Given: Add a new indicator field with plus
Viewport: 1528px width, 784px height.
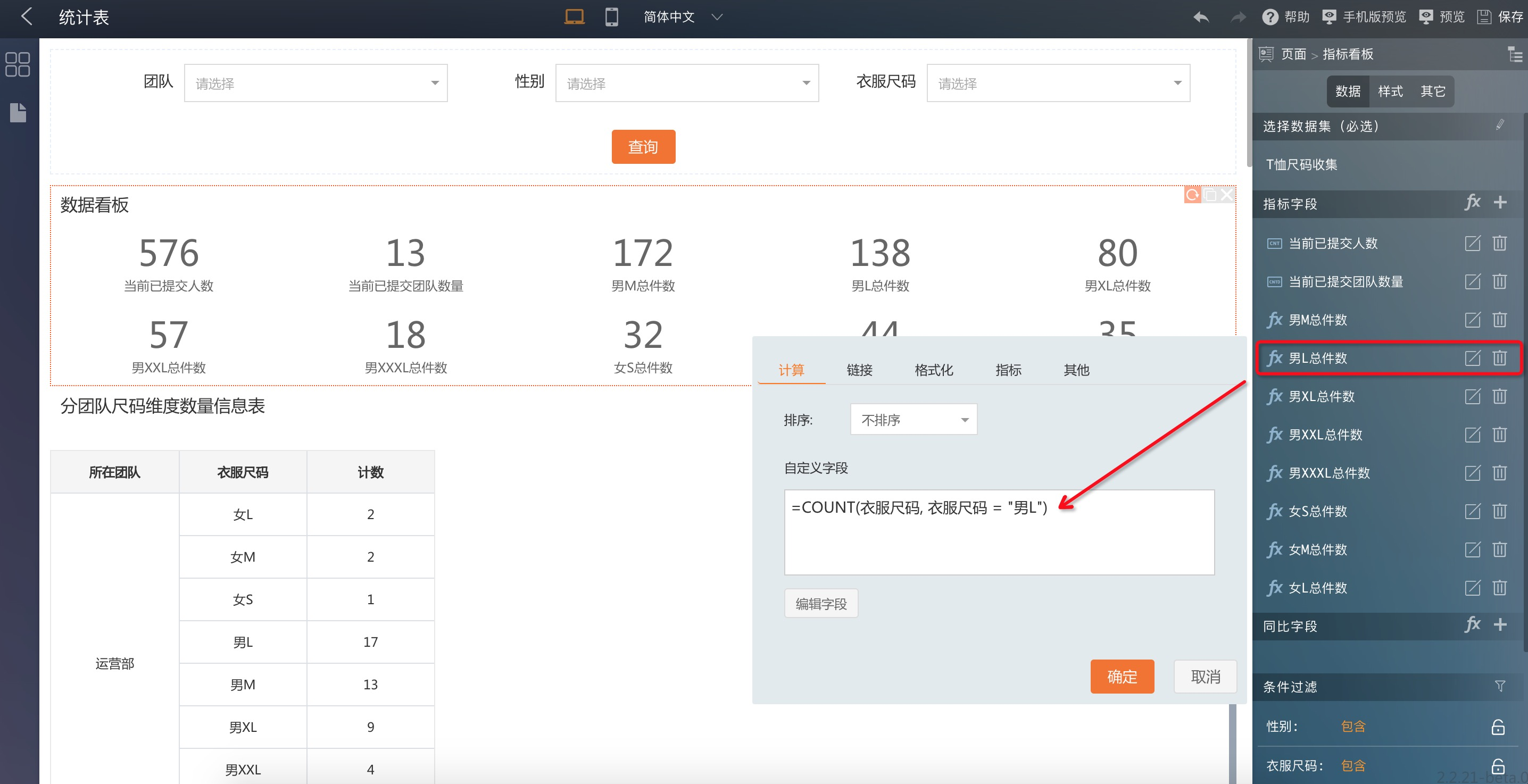Looking at the screenshot, I should tap(1500, 203).
